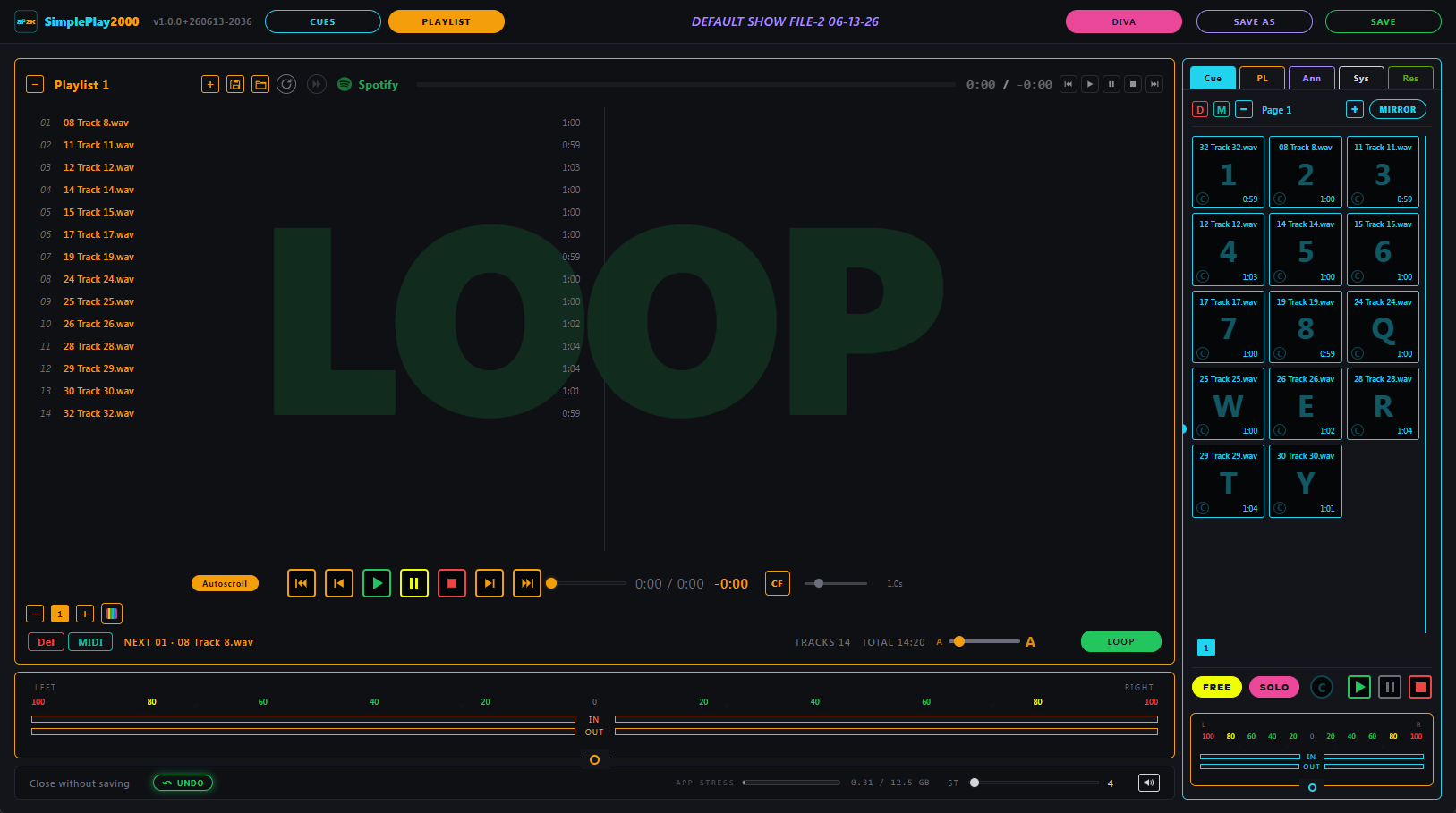Click the SP2K app logo
Image resolution: width=1456 pixels, height=813 pixels.
click(x=26, y=21)
